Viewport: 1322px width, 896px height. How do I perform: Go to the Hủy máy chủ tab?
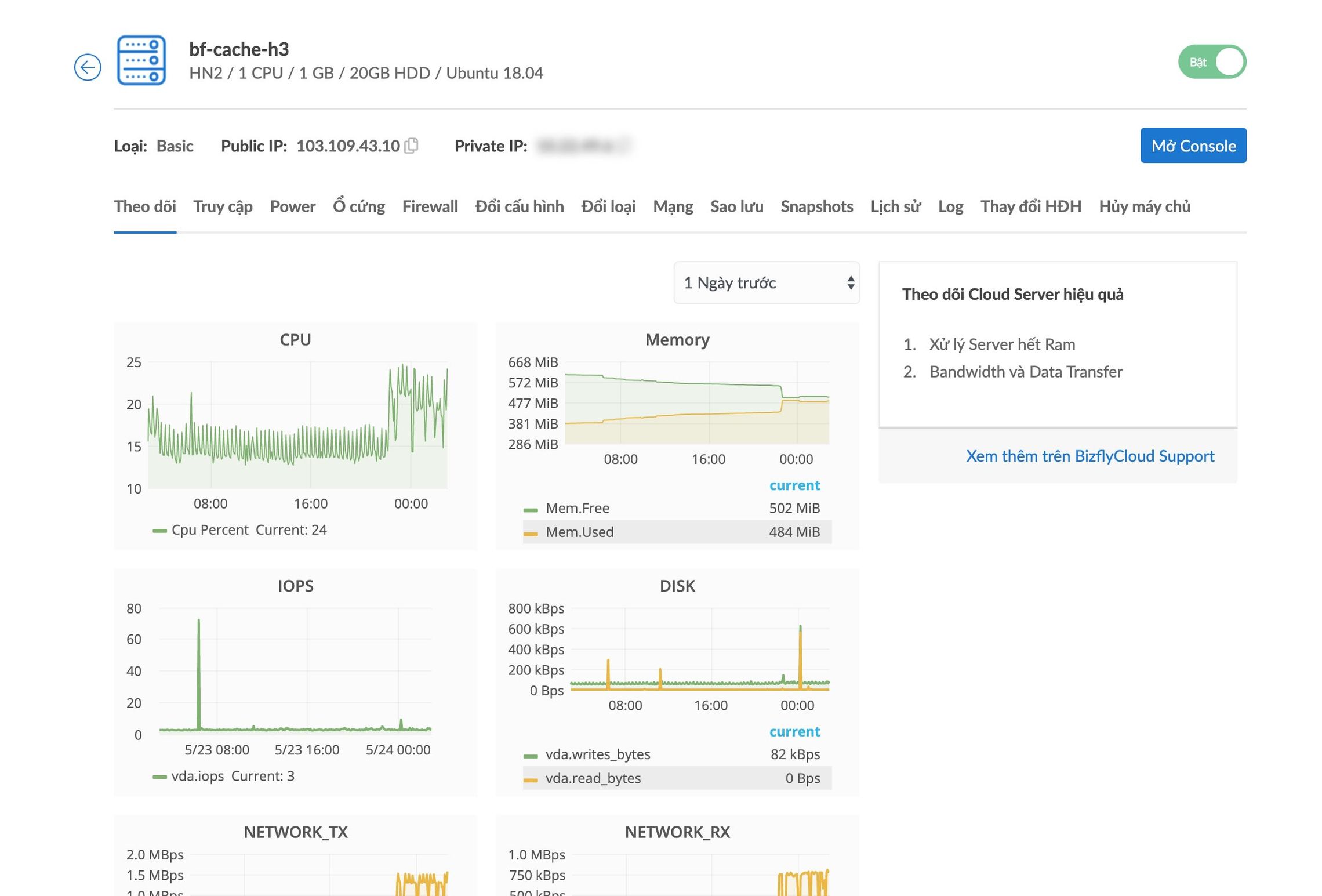click(x=1145, y=206)
